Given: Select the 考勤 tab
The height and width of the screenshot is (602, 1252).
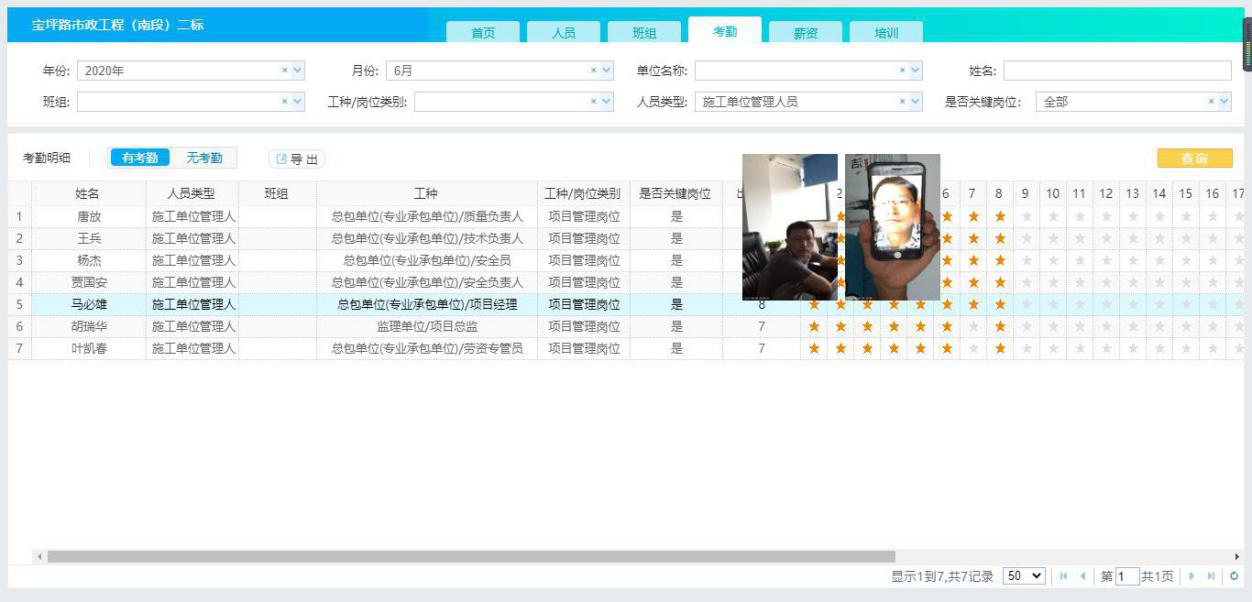Looking at the screenshot, I should [x=725, y=31].
